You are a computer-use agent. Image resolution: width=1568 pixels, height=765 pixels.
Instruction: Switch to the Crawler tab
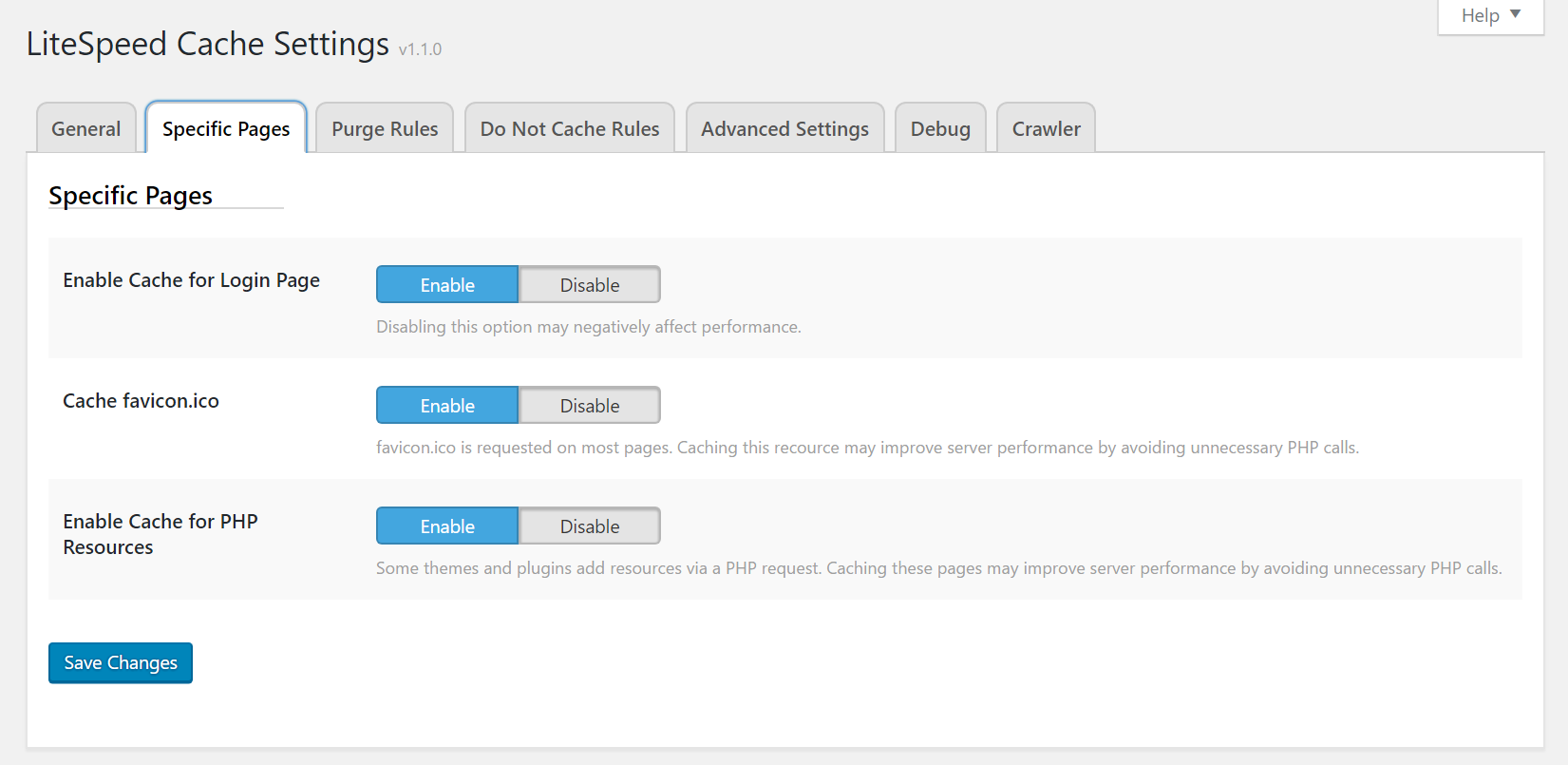1047,128
